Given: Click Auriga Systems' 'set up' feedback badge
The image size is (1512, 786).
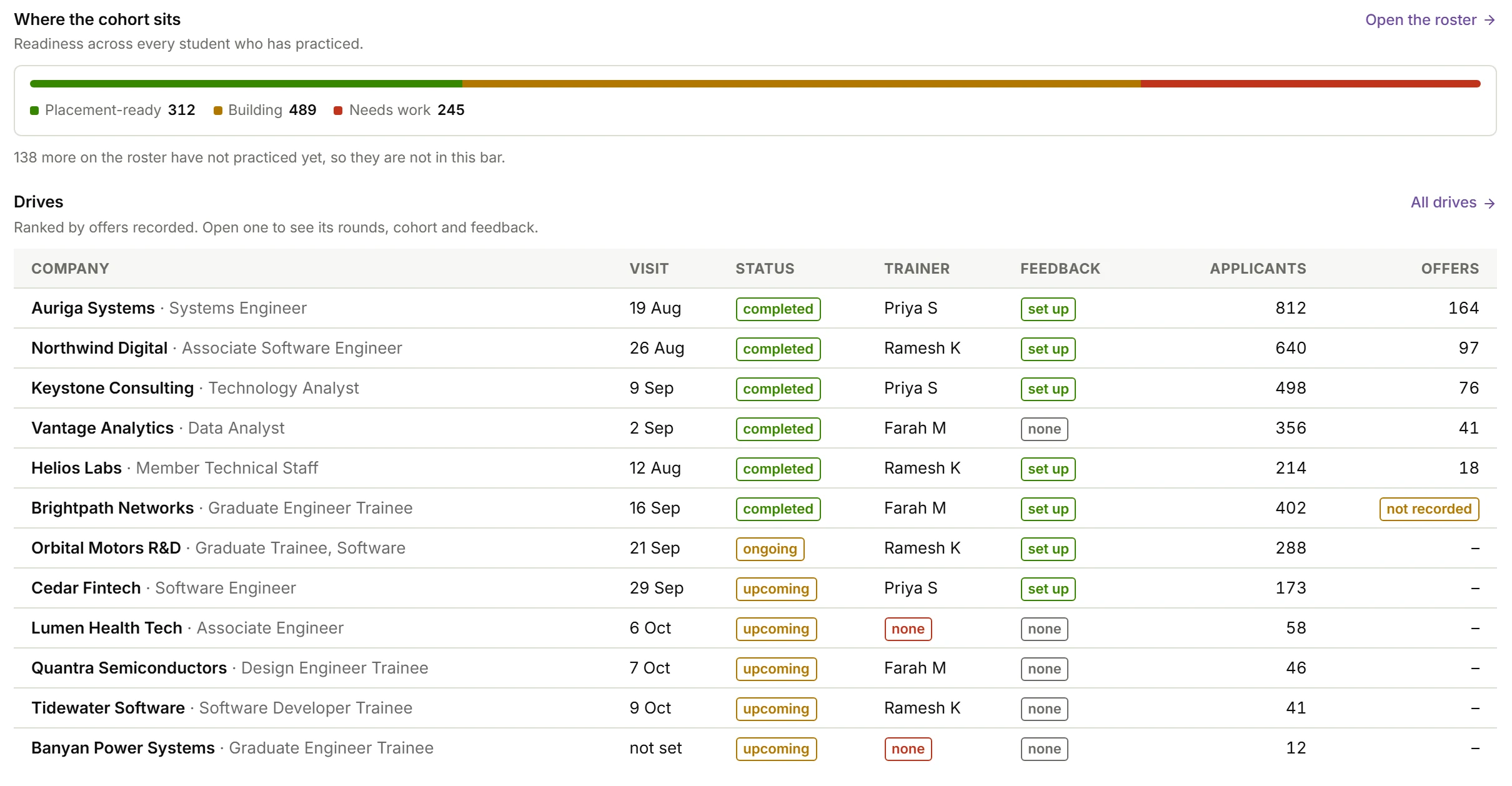Looking at the screenshot, I should click(x=1048, y=309).
